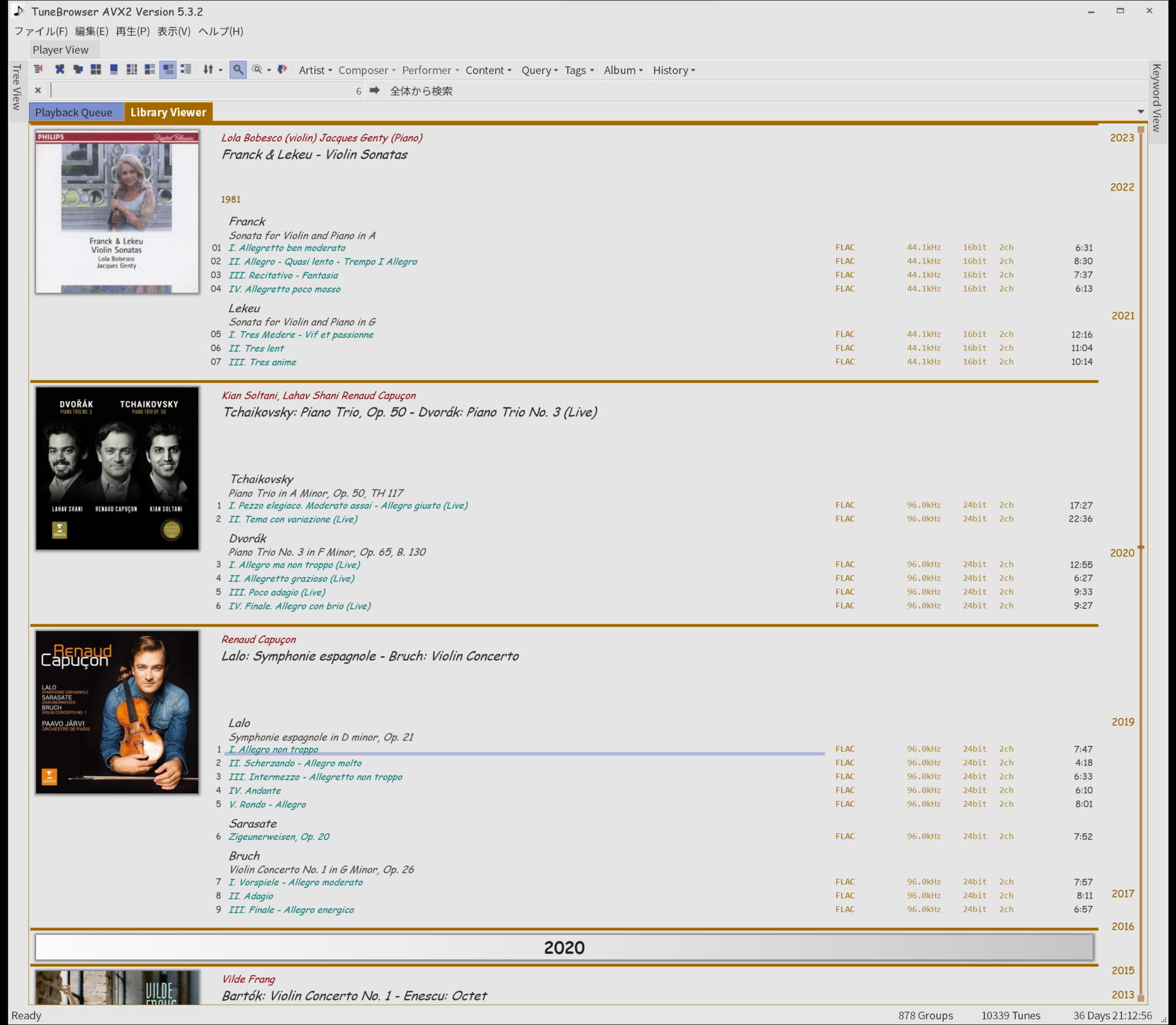The image size is (1176, 1025).
Task: Open the 表示(V) menu
Action: (174, 31)
